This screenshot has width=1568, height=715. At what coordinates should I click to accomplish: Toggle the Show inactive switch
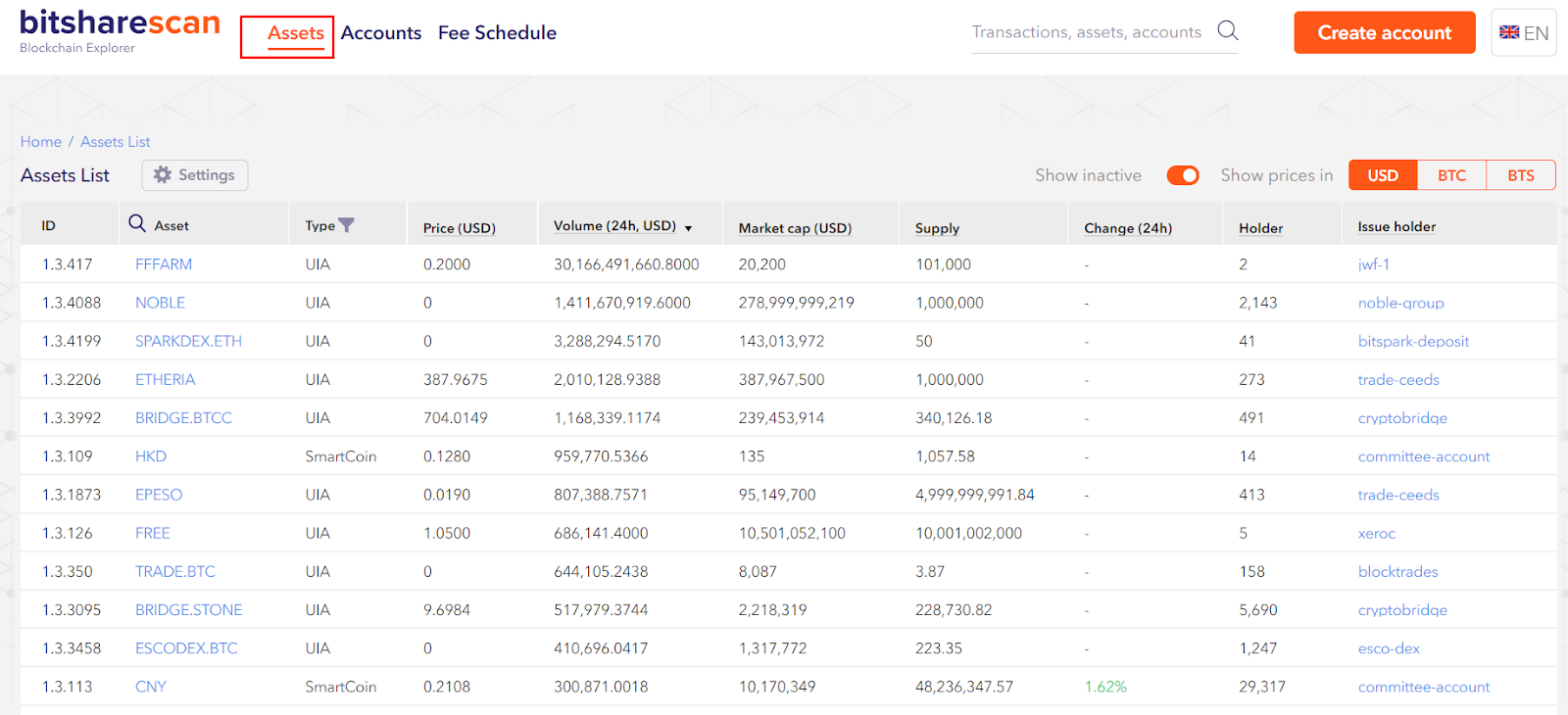pyautogui.click(x=1183, y=175)
